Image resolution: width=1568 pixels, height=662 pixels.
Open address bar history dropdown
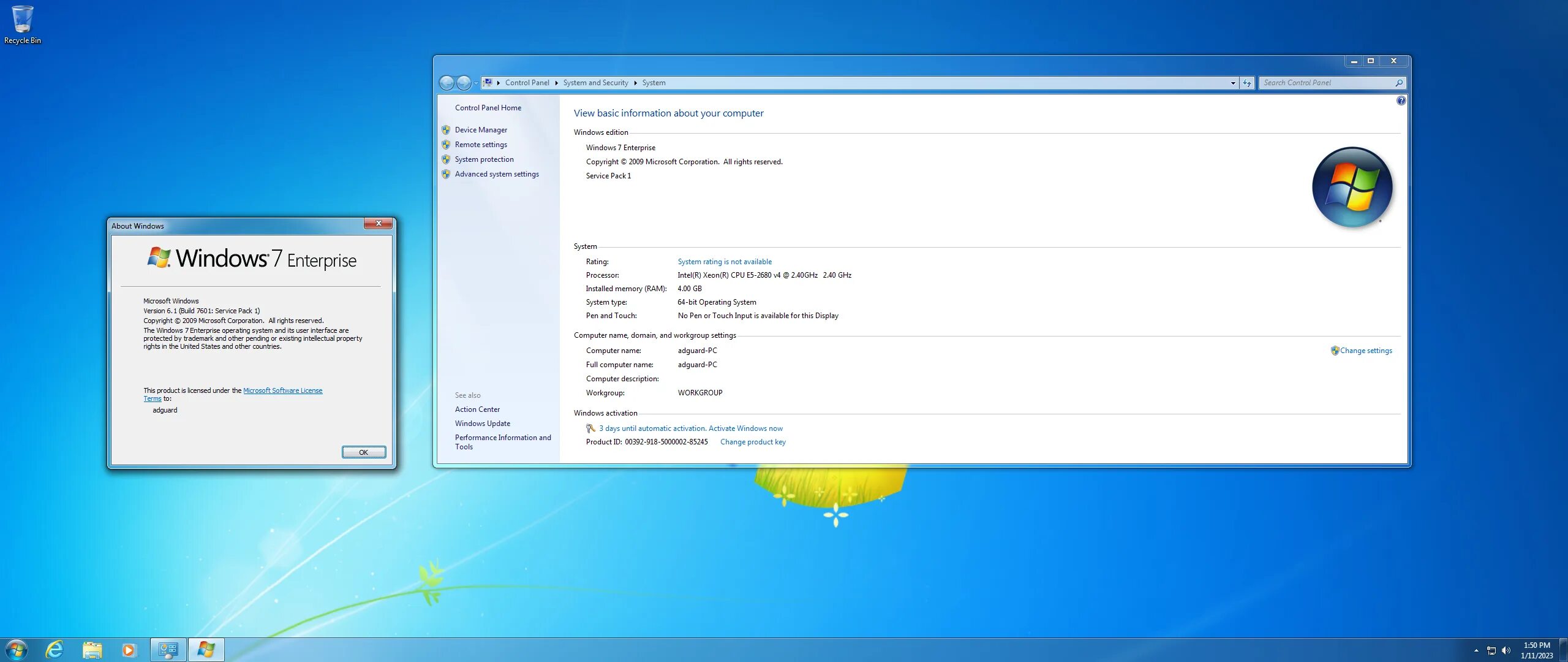[x=1233, y=83]
